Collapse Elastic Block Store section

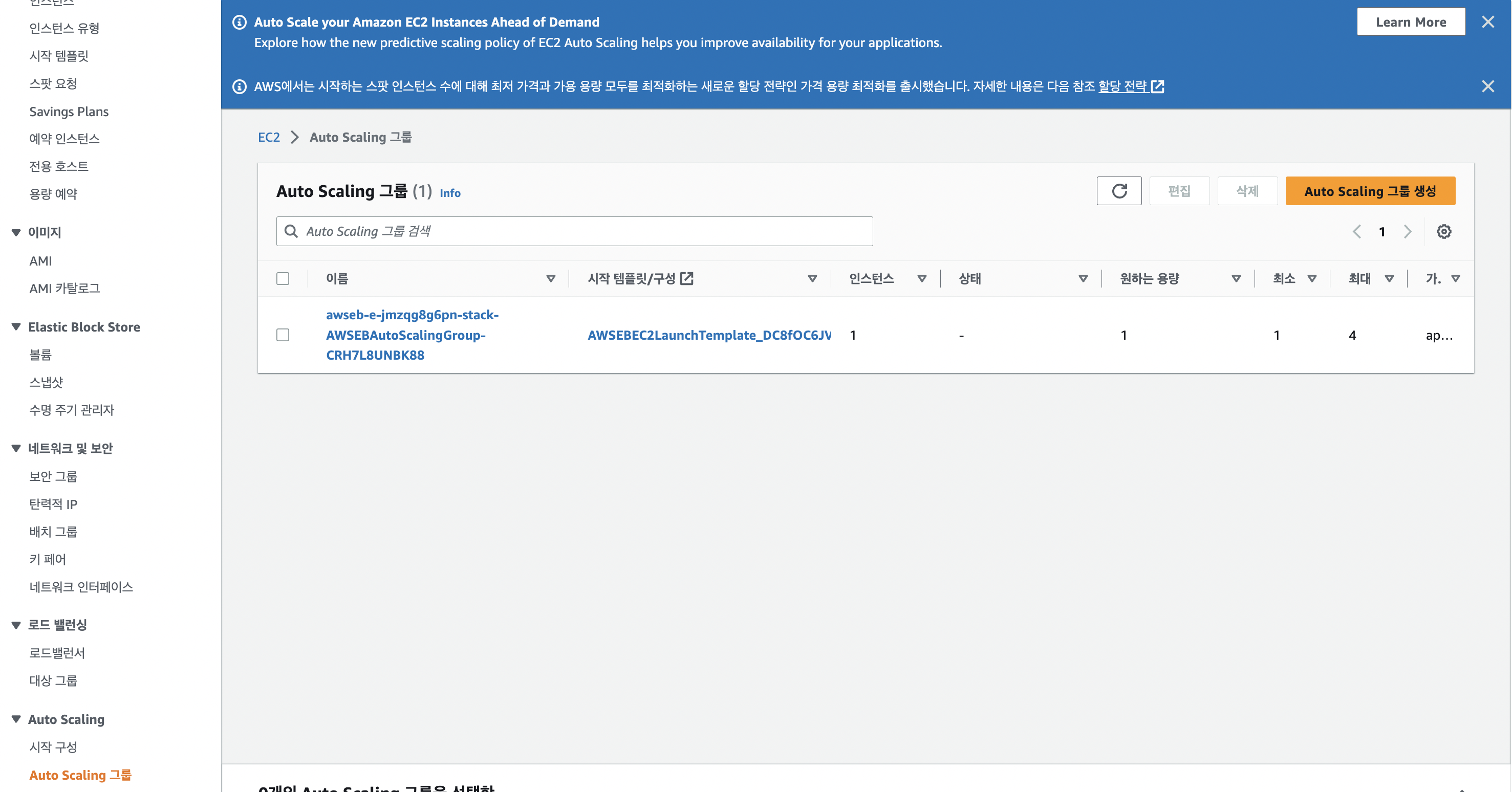coord(16,327)
